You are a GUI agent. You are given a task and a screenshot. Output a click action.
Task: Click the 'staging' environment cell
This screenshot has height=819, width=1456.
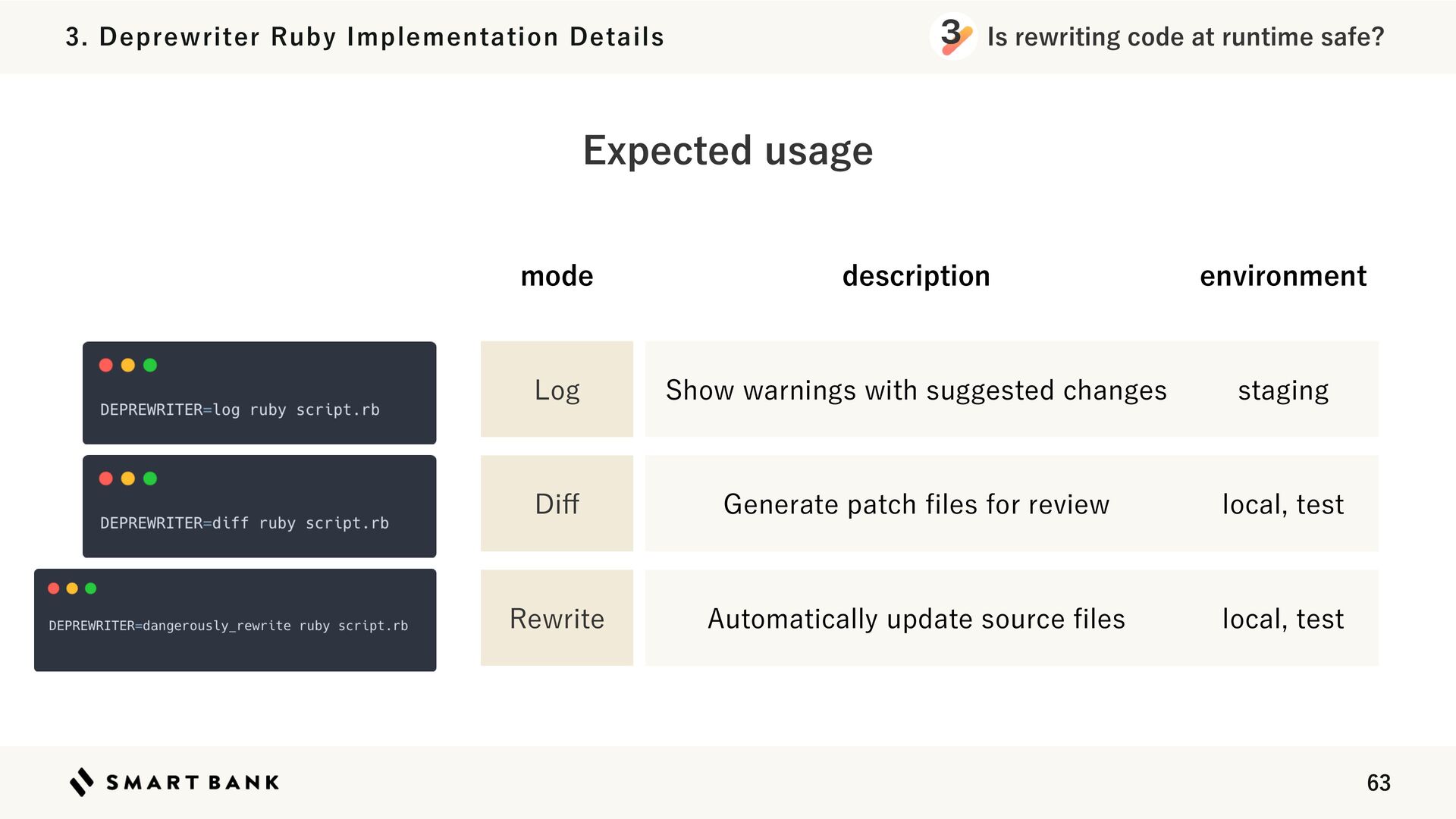coord(1283,390)
